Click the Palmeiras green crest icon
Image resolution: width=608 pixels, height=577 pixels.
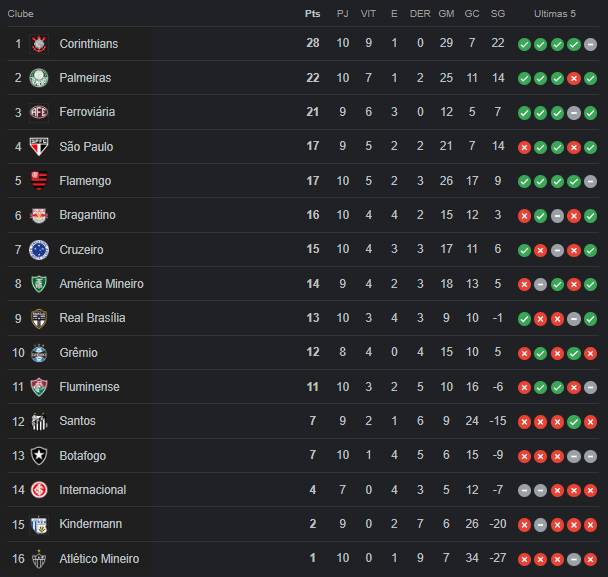[39, 78]
